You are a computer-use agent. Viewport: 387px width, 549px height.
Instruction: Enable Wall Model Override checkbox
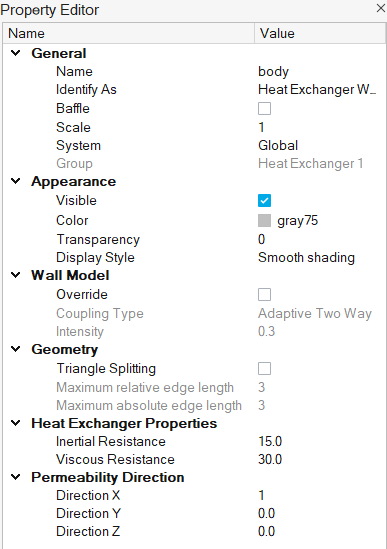(x=264, y=294)
